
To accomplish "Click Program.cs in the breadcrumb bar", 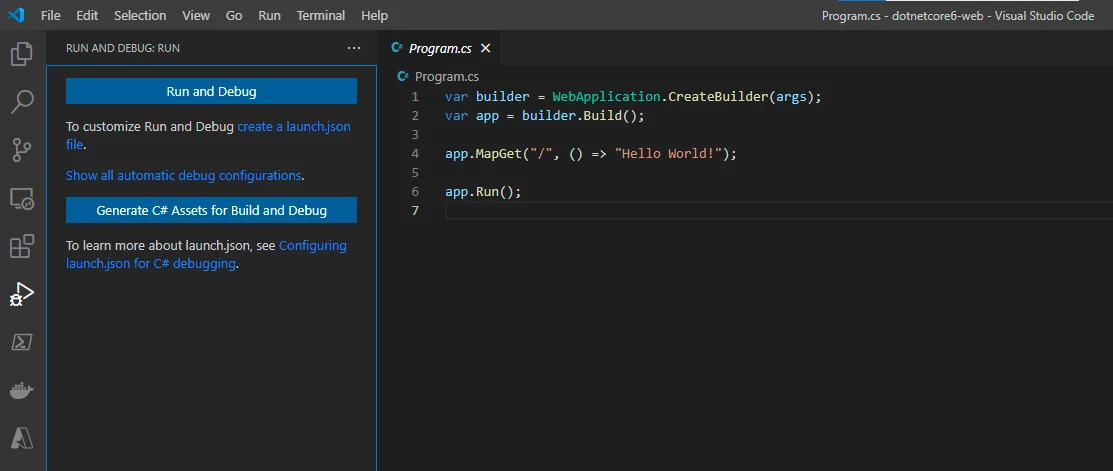I will tap(446, 76).
